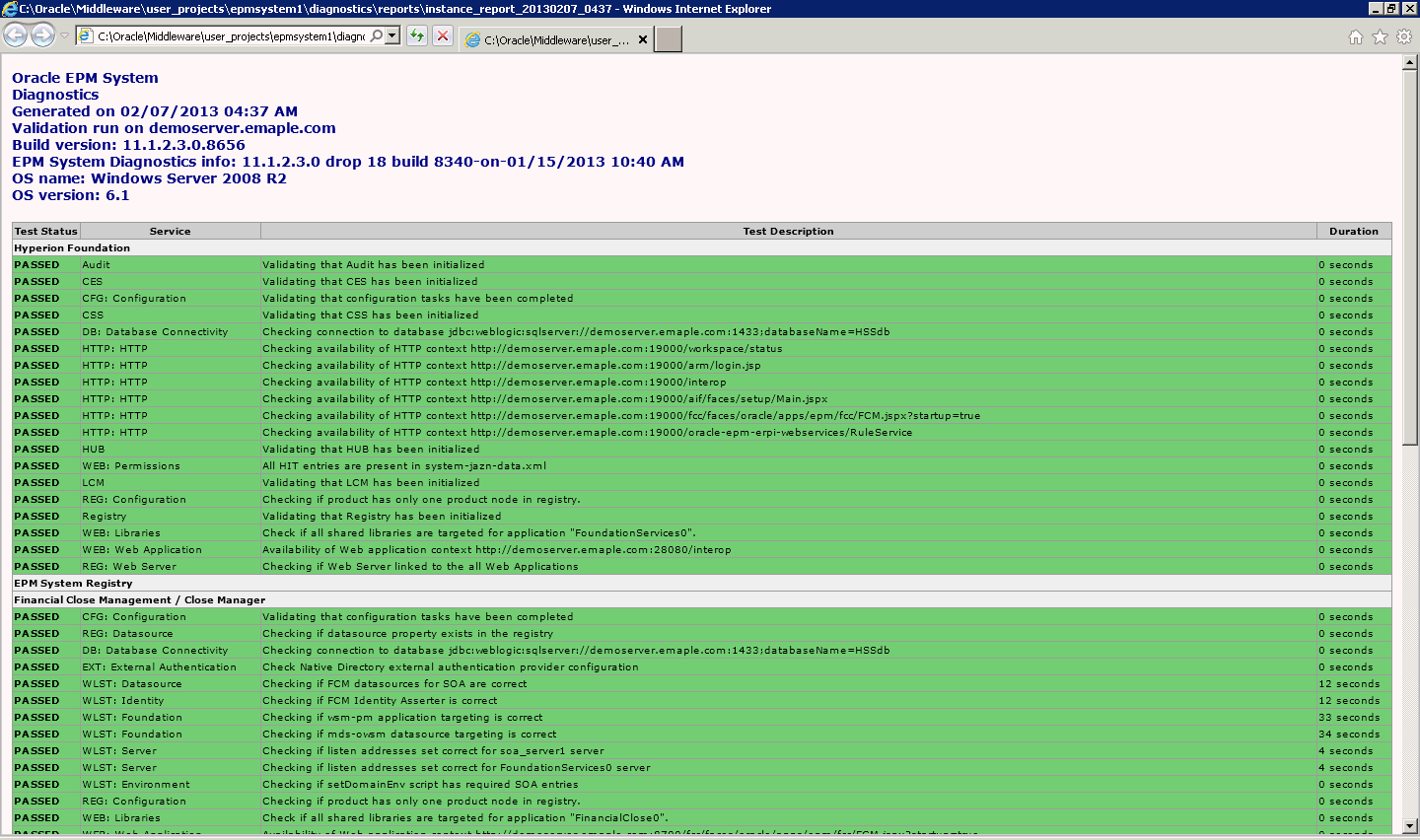Click the "Duration" column header

coord(1354,232)
